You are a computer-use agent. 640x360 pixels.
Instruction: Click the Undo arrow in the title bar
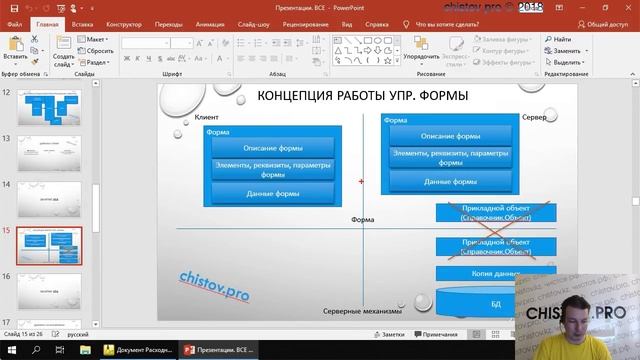(29, 8)
